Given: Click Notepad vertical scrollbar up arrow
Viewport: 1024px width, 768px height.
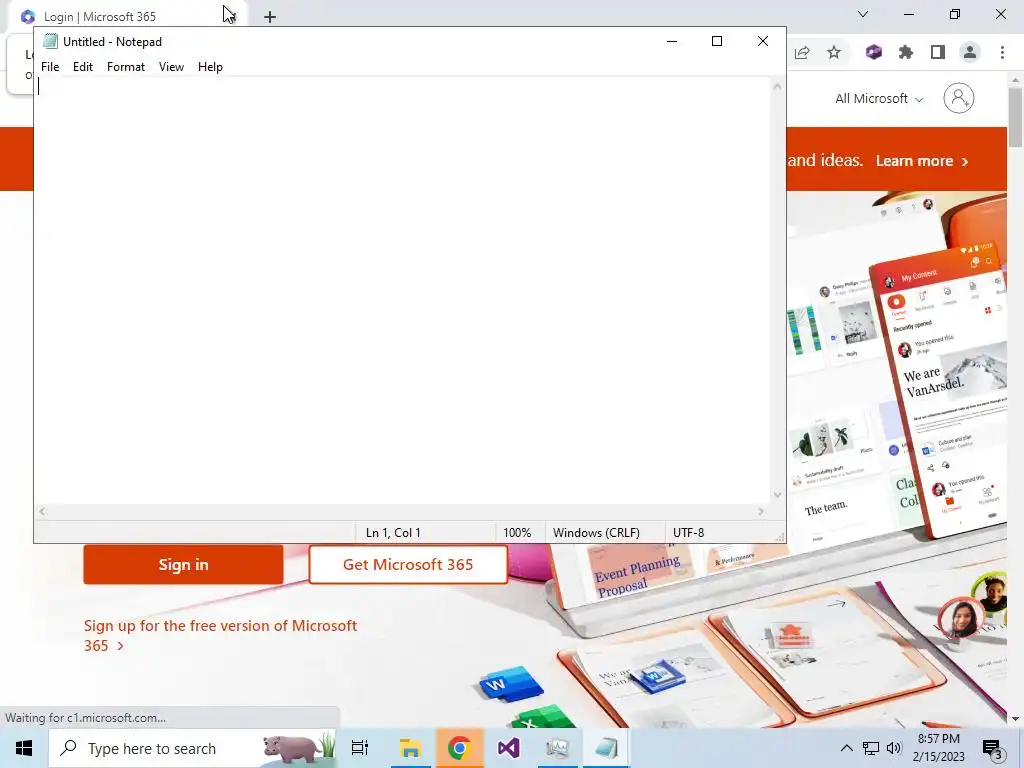Looking at the screenshot, I should click(777, 86).
